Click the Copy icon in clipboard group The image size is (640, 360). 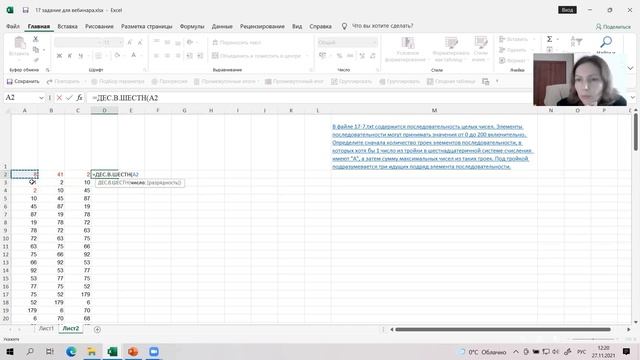click(x=36, y=50)
